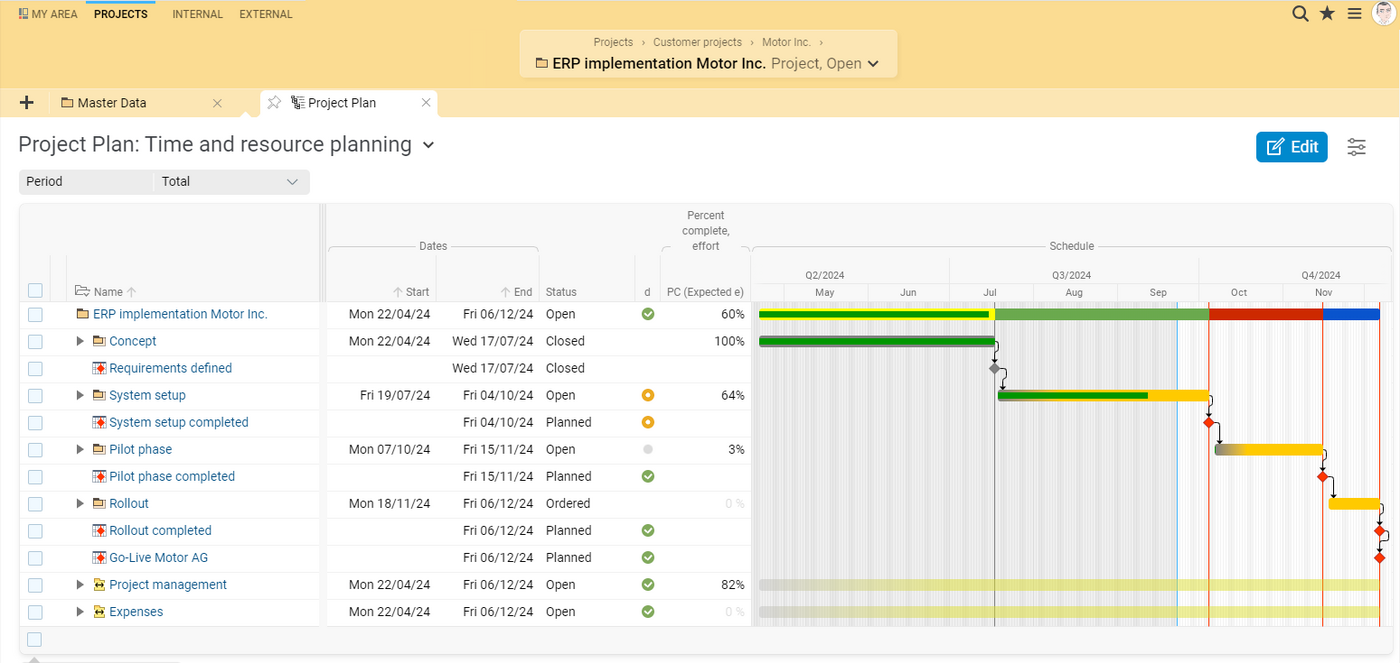
Task: Check the Pilot phase row checkbox
Action: 35,449
